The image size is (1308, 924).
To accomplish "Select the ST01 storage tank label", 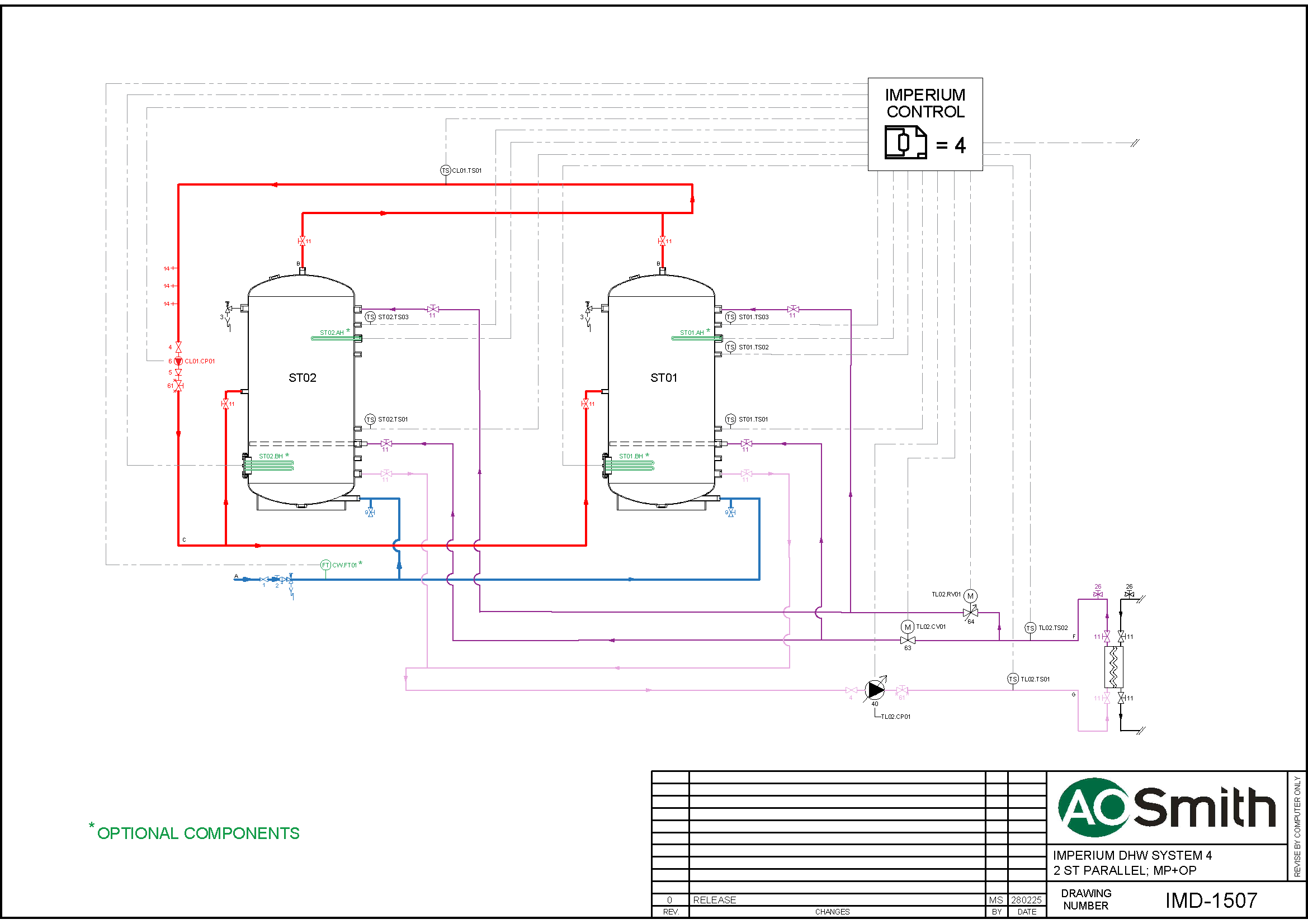I will click(663, 378).
